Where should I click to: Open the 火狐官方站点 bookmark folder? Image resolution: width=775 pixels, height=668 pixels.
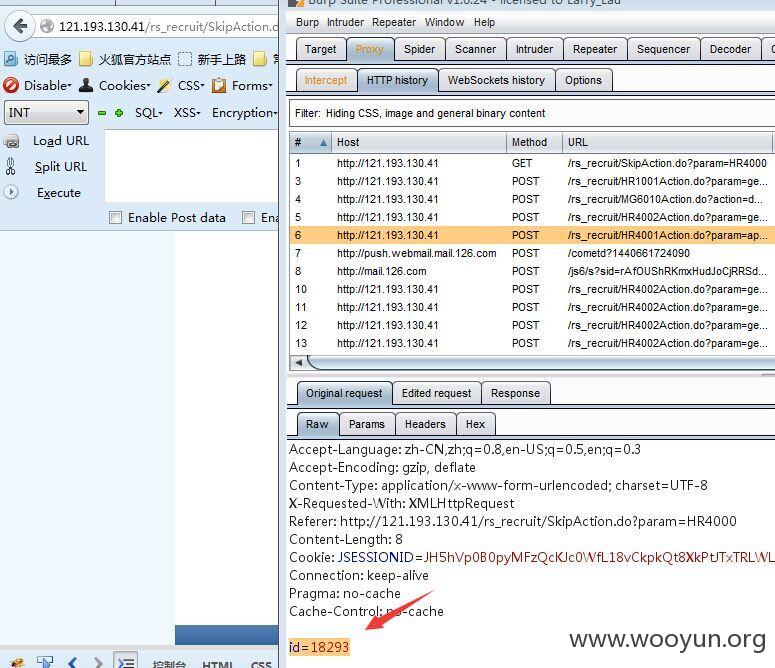coord(125,60)
